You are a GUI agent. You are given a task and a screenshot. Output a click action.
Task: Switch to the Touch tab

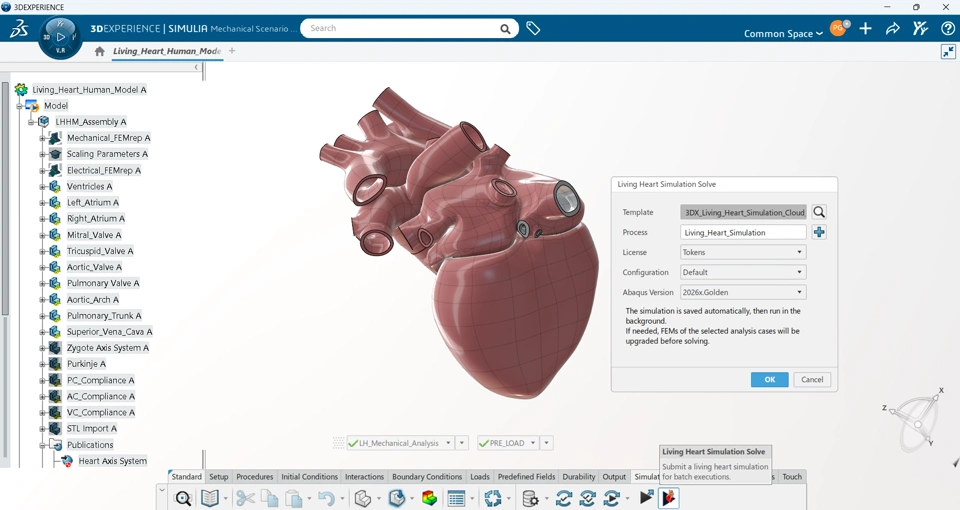[792, 476]
